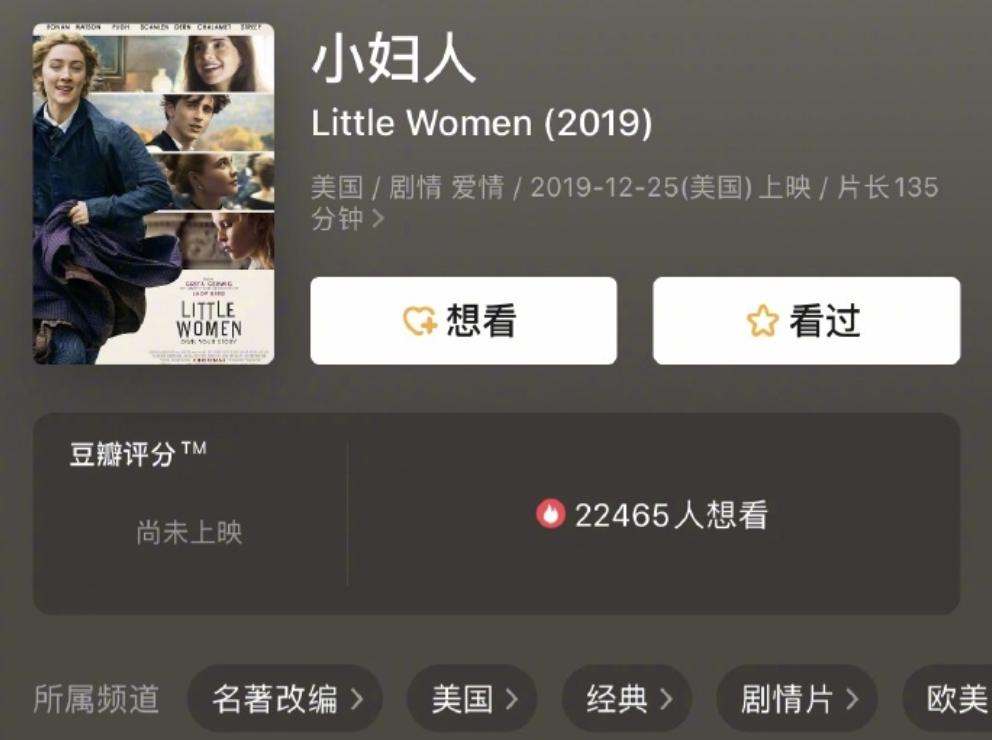Open the 经典 channel chevron
Image resolution: width=992 pixels, height=740 pixels.
click(x=666, y=699)
